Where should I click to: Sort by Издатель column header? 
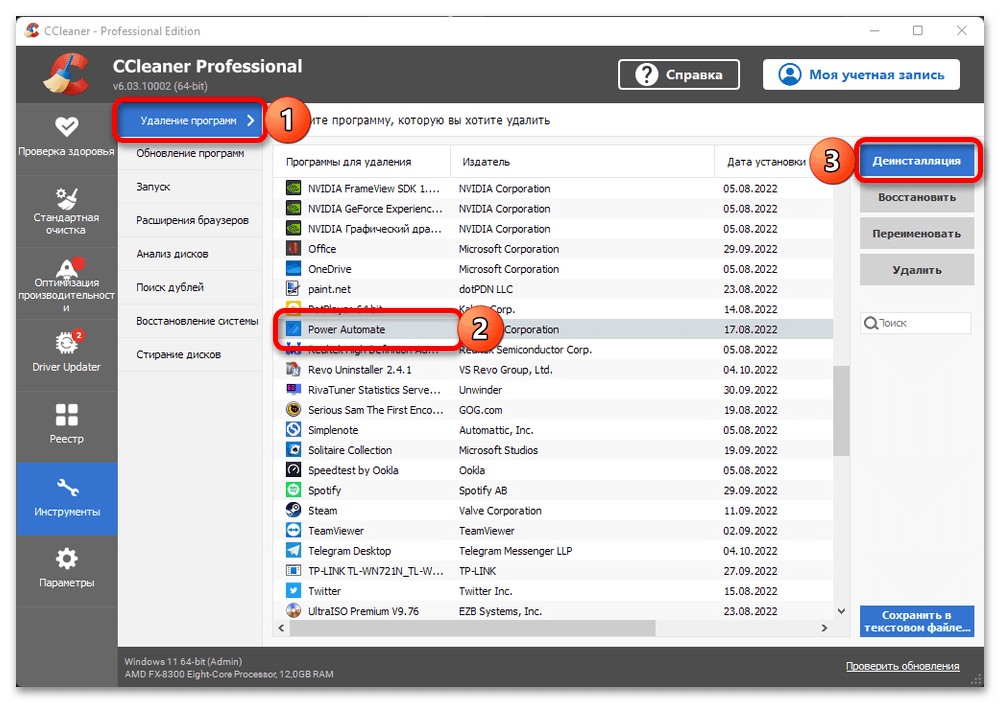(x=582, y=162)
